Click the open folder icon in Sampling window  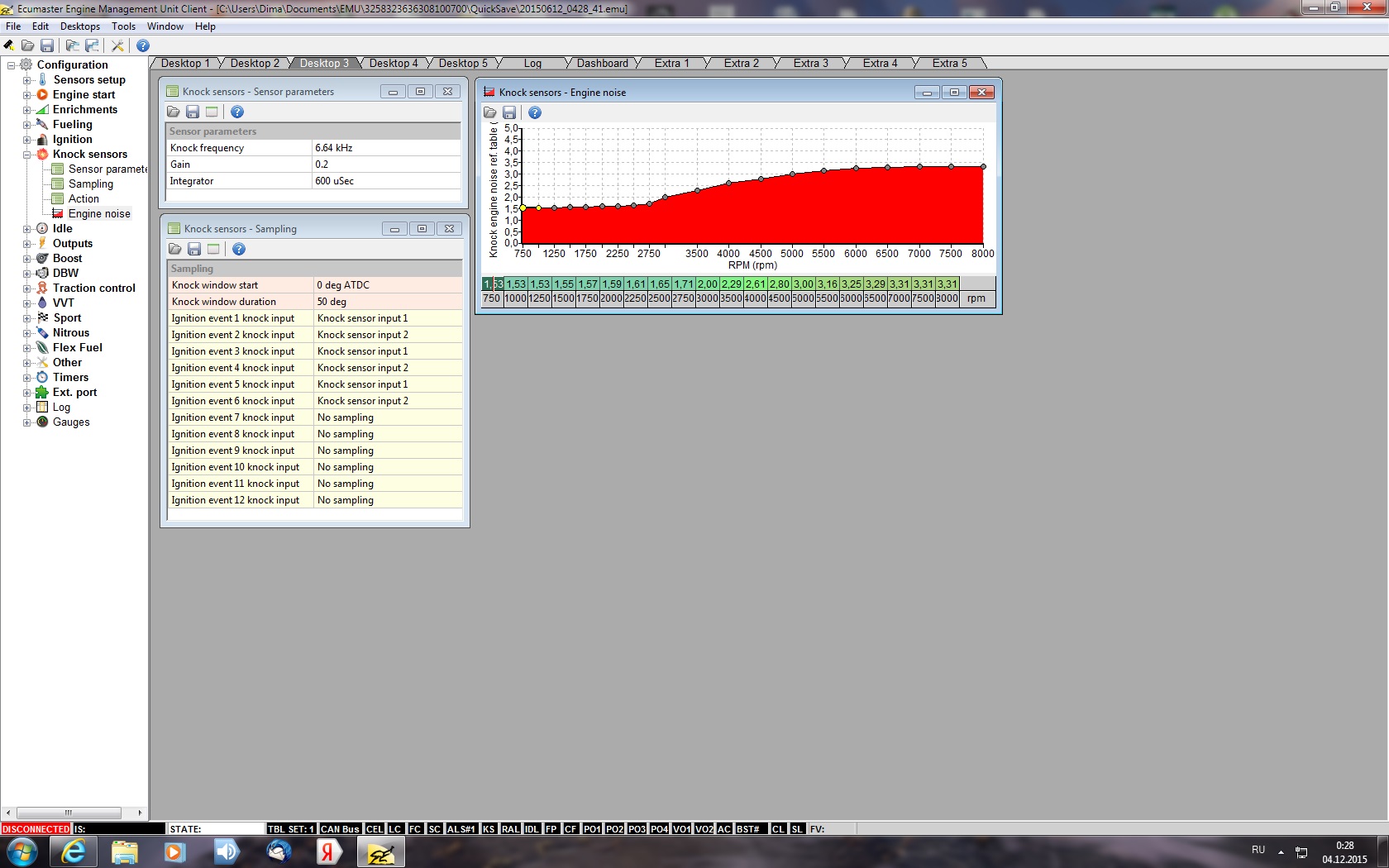tap(174, 249)
